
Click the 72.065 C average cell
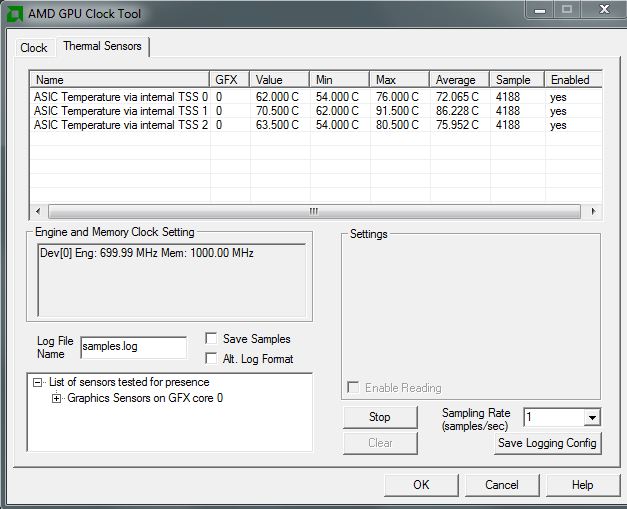[x=457, y=97]
